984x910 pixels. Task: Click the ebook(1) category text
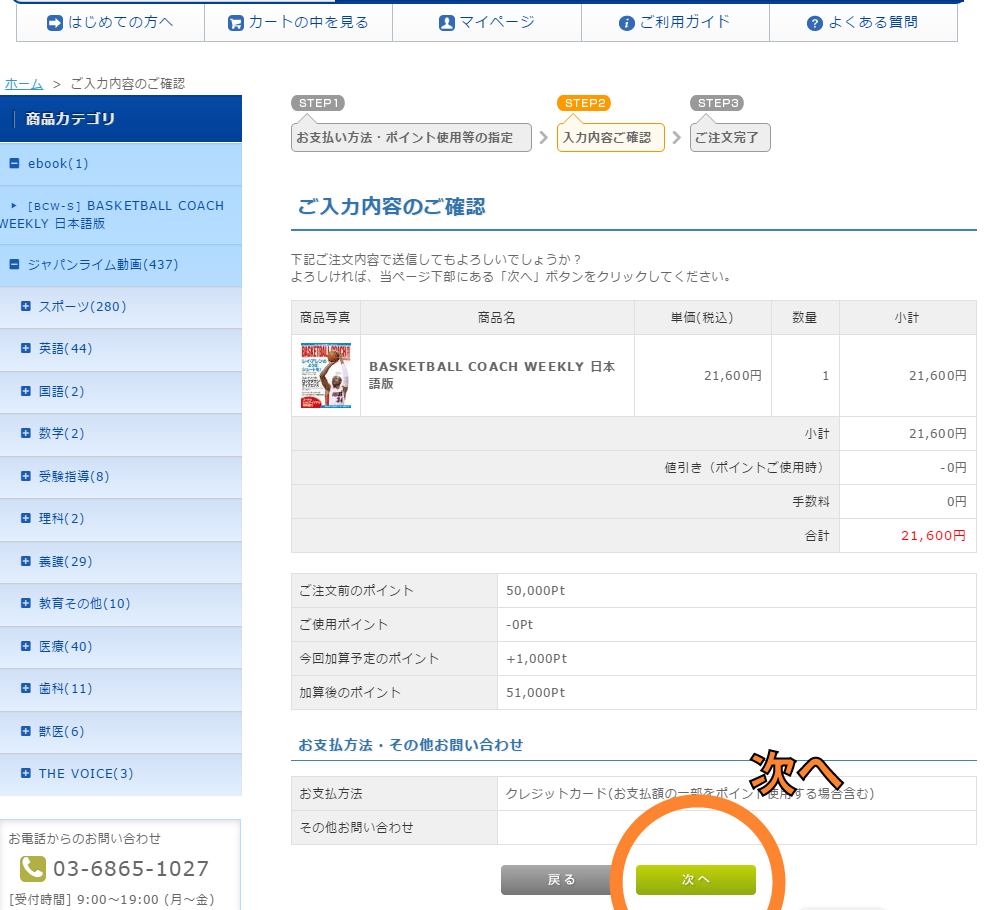coord(58,164)
